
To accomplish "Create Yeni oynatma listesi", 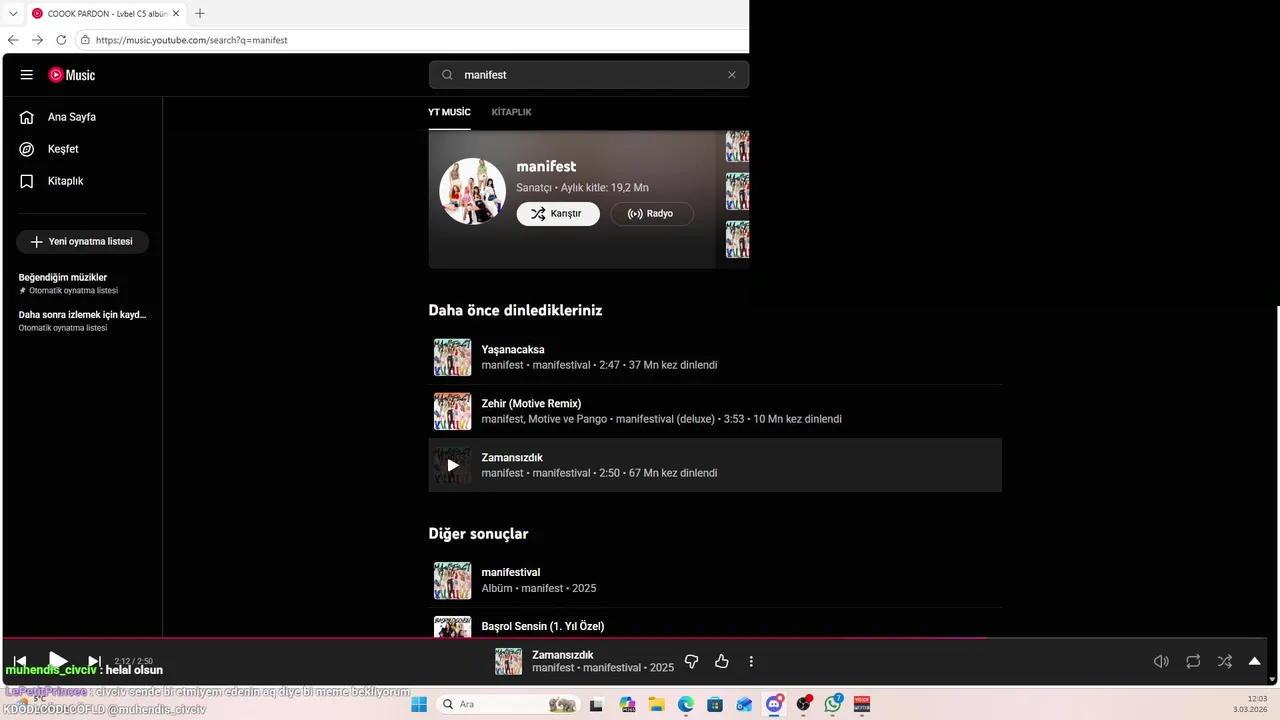I will (82, 242).
